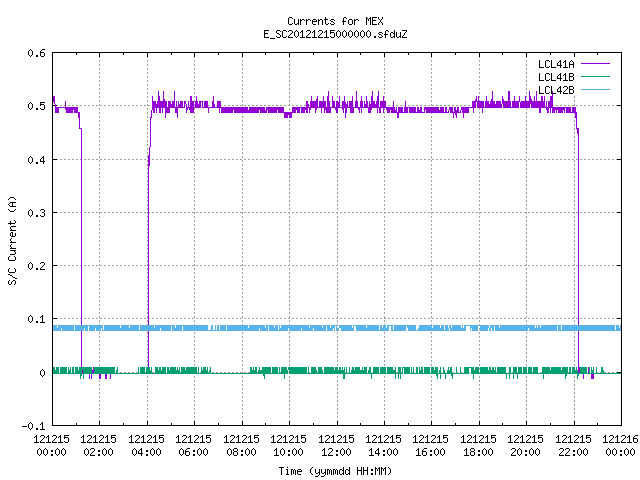This screenshot has width=640, height=480.
Task: Click the chart title 'Currents for MEX'
Action: [335, 21]
